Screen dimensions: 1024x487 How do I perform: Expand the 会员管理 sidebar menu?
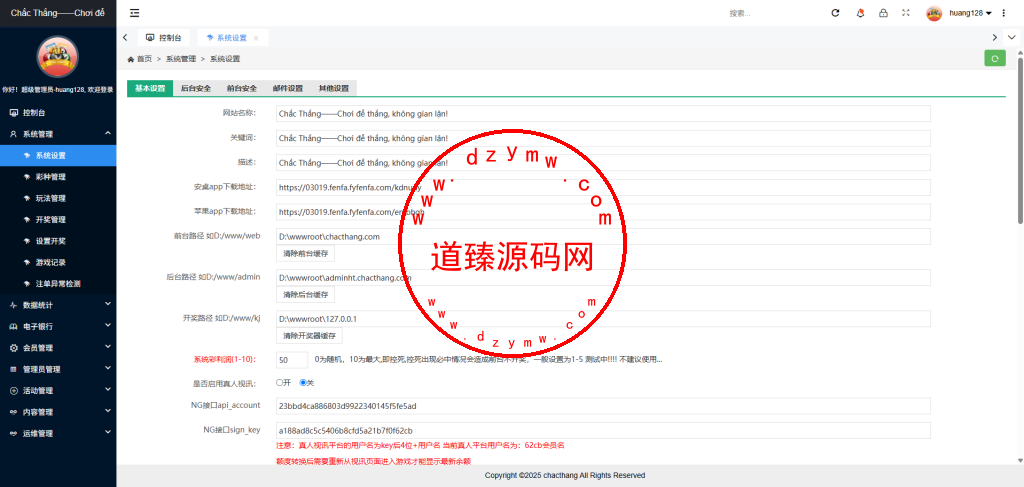[108, 347]
